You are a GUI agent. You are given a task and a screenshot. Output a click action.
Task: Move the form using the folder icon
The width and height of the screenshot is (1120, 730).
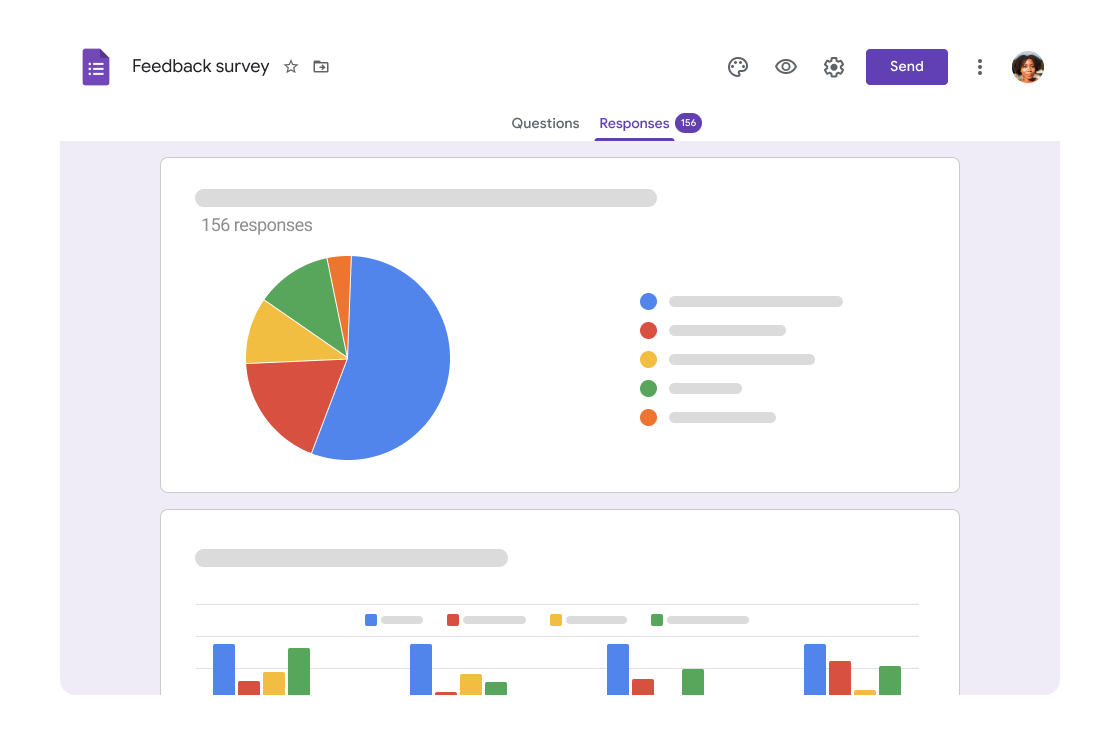(x=321, y=66)
